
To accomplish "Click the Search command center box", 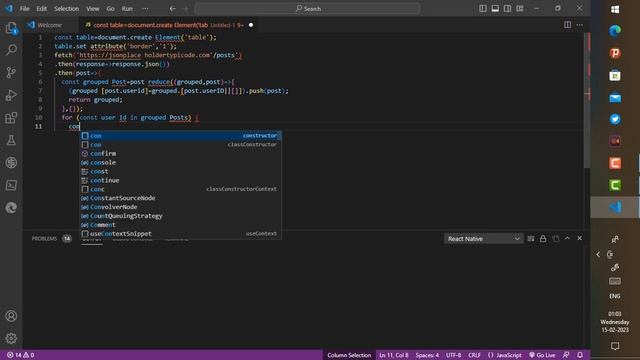I will click(307, 8).
